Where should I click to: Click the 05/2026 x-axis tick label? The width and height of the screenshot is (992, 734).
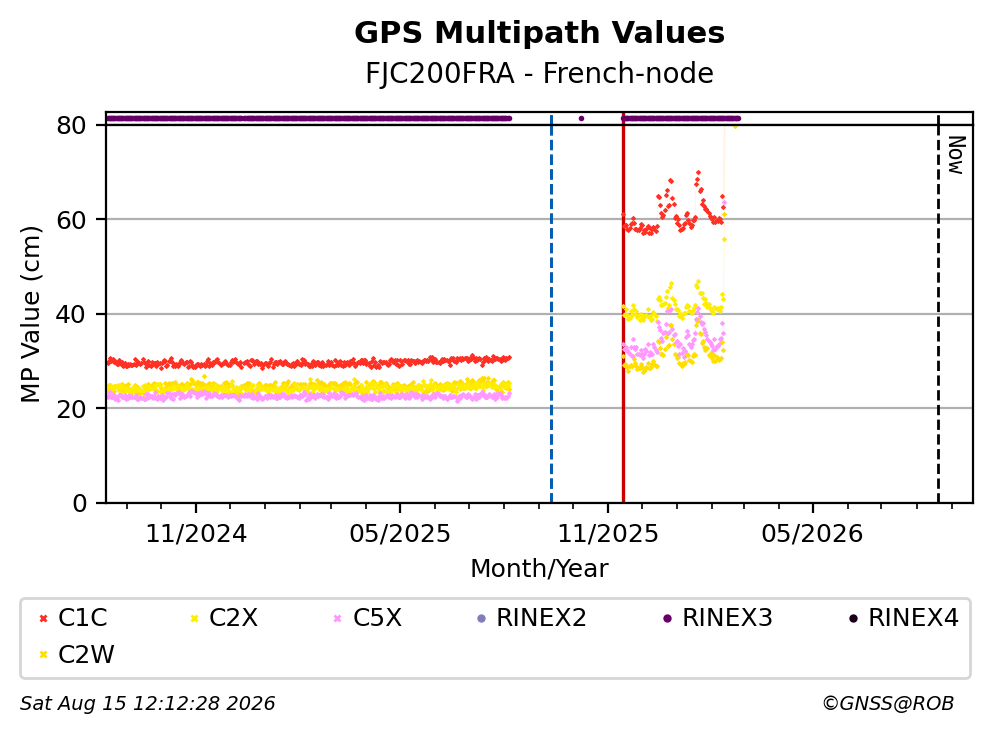tap(812, 534)
